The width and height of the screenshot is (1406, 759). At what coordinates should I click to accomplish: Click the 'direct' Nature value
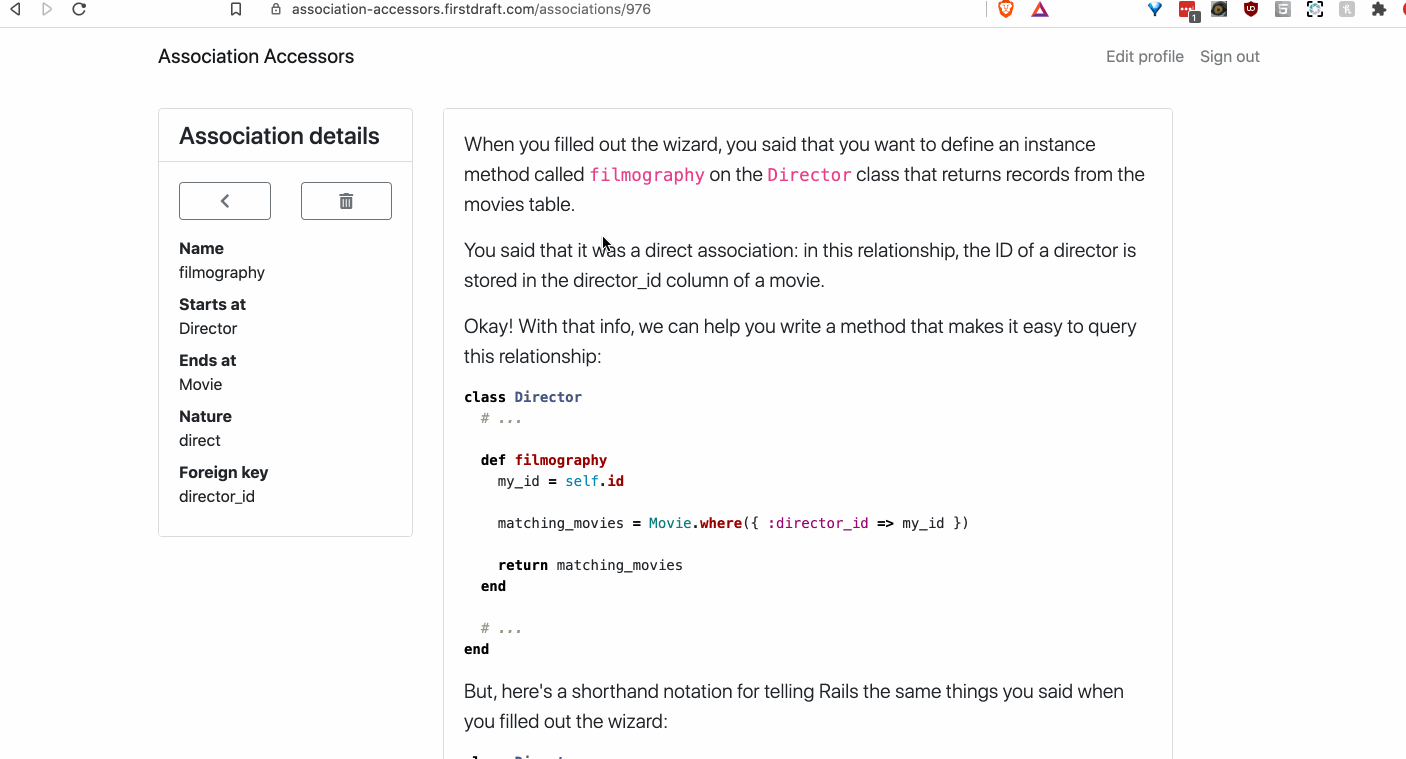(200, 440)
